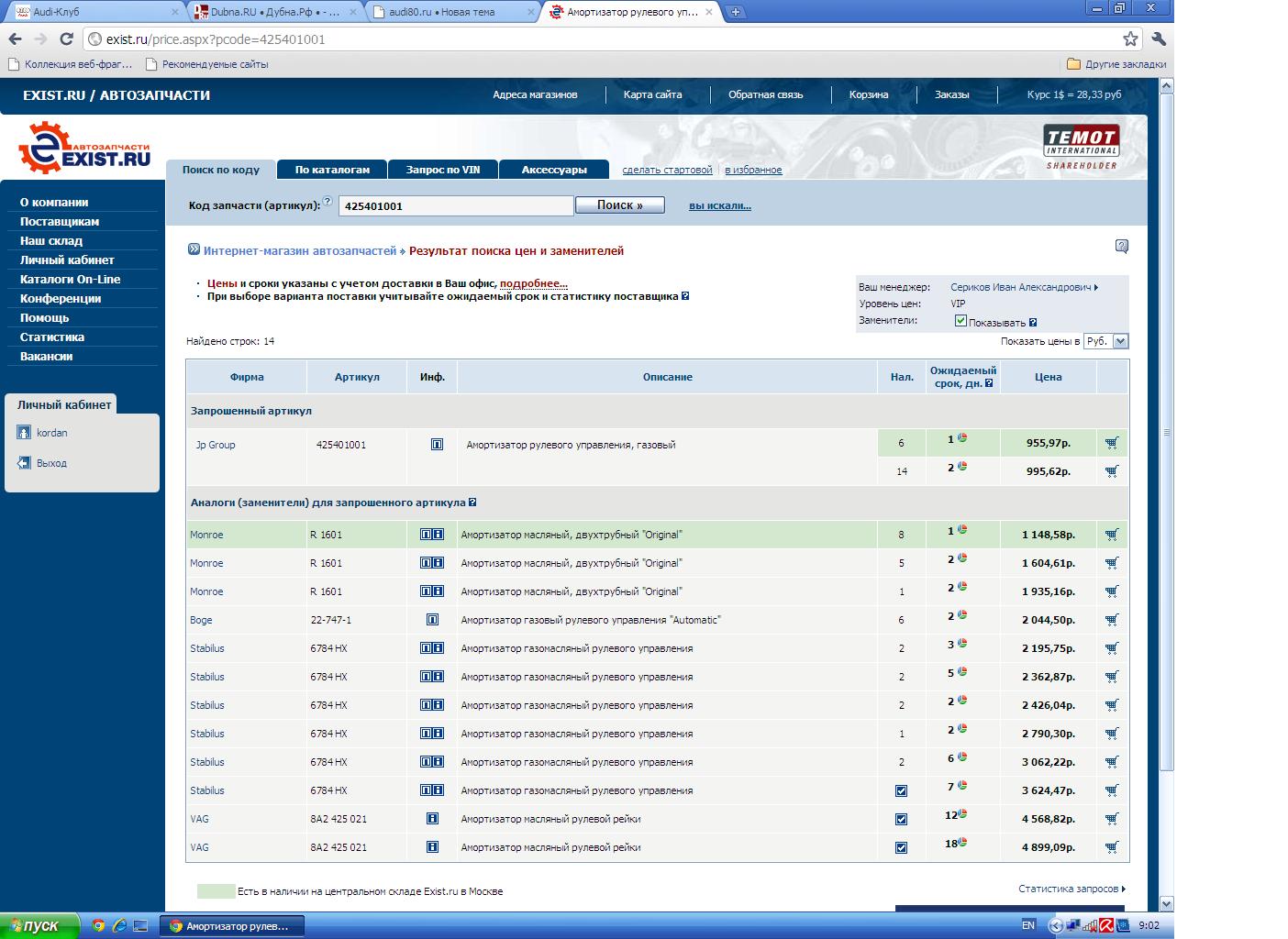Switch to audi80.ru Новая тема browser tab
This screenshot has width=1288, height=939.
click(x=452, y=12)
